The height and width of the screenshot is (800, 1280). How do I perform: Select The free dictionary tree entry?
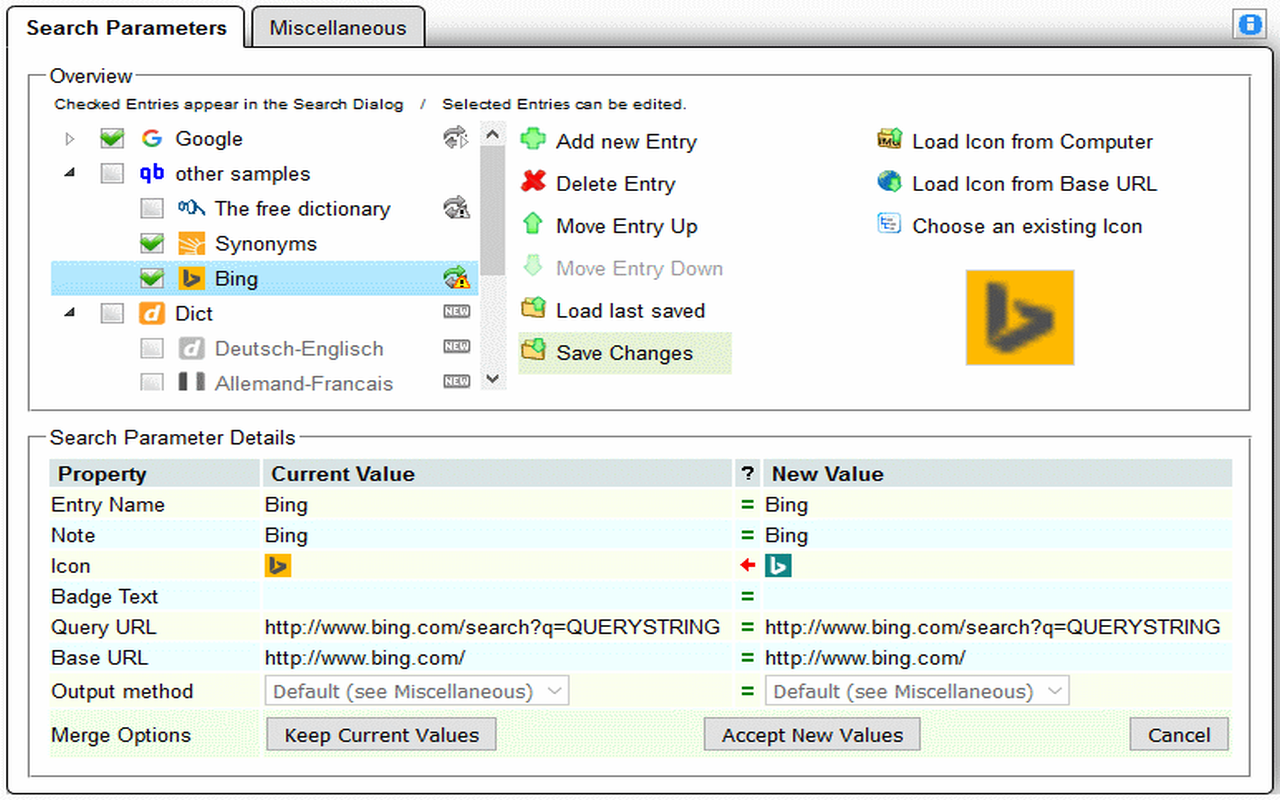pos(302,209)
